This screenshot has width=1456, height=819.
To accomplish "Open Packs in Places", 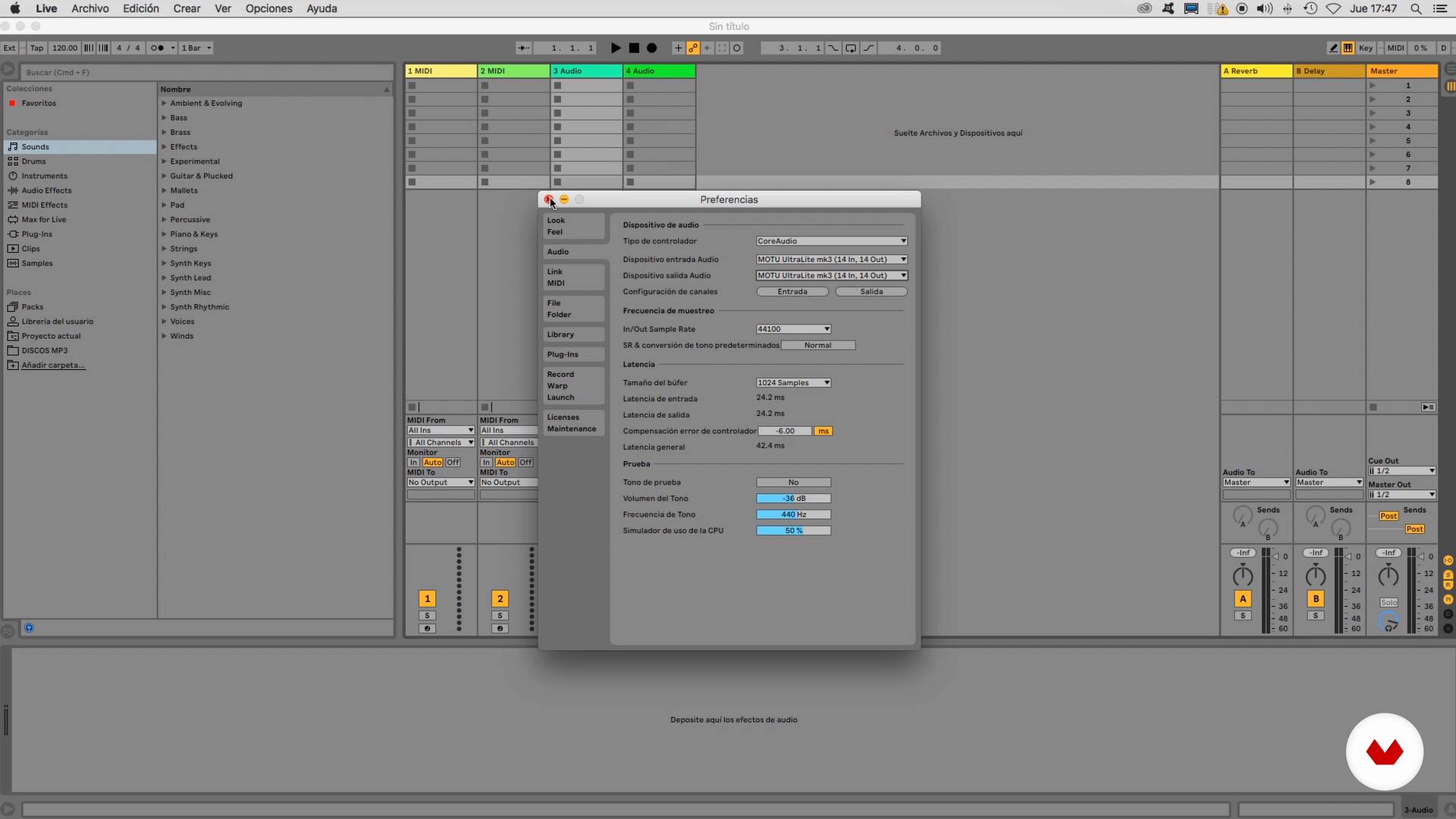I will pos(80,307).
